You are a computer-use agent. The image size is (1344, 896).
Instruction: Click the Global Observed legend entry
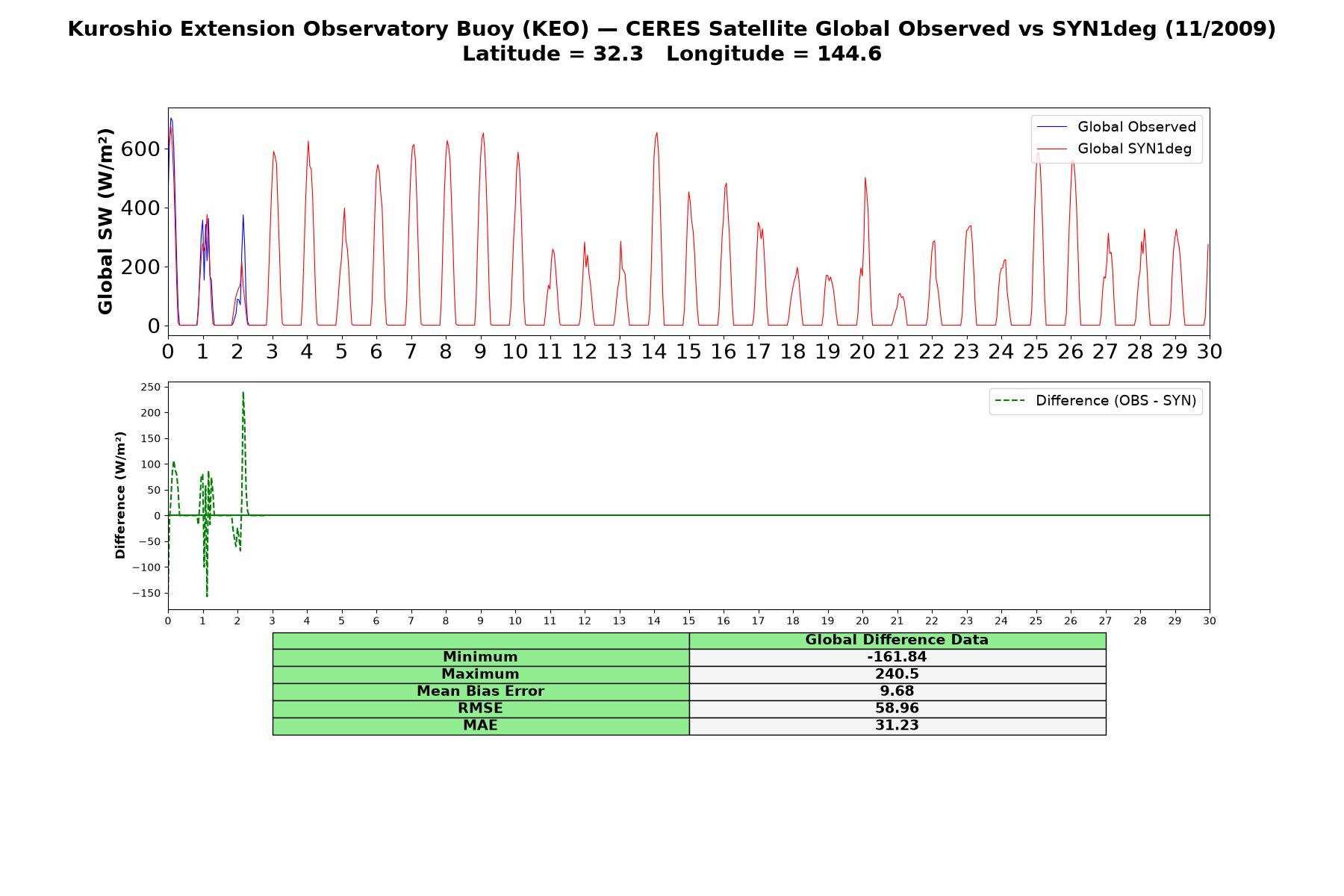point(1116,127)
